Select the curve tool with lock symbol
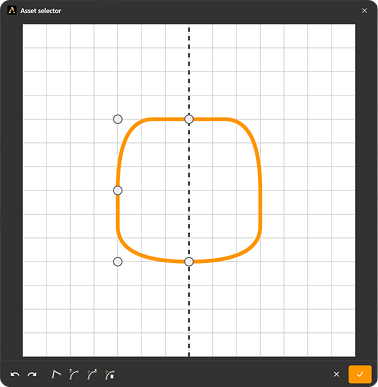The width and height of the screenshot is (378, 387). click(x=110, y=374)
